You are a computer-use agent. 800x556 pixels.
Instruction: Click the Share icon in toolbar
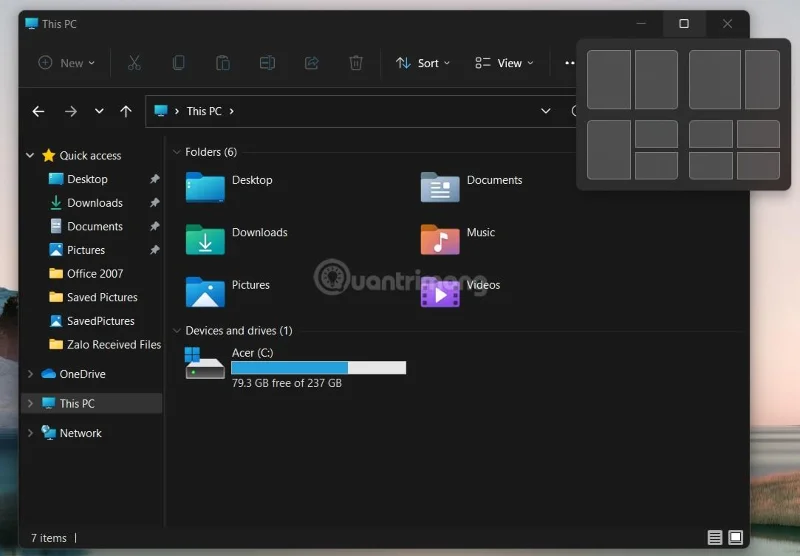click(x=312, y=63)
